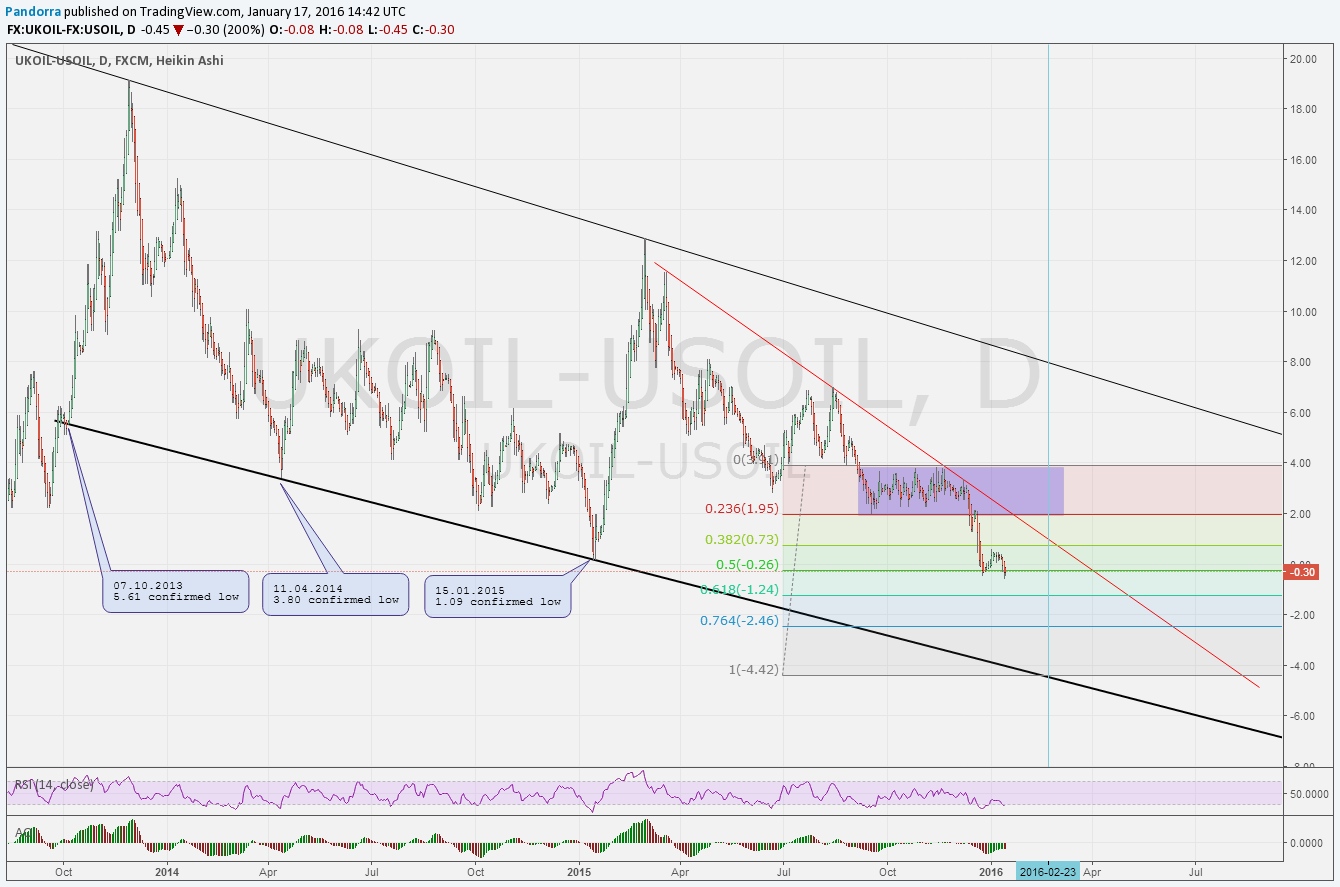This screenshot has width=1340, height=887.
Task: Click the 50.0000 value on RSI scale
Action: pos(1312,793)
